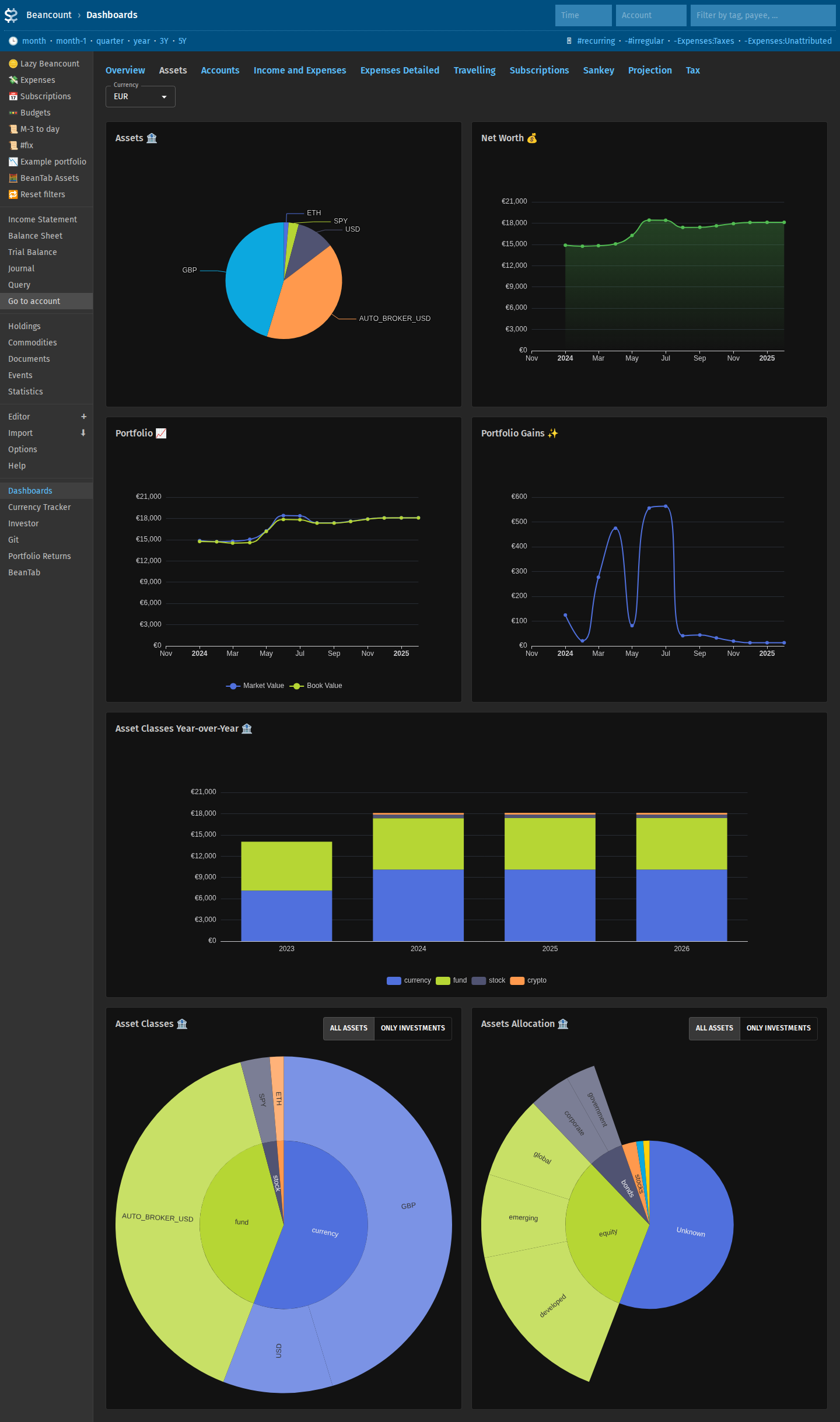This screenshot has width=840, height=1422.
Task: Toggle Market Value legend in Portfolio chart
Action: click(255, 686)
